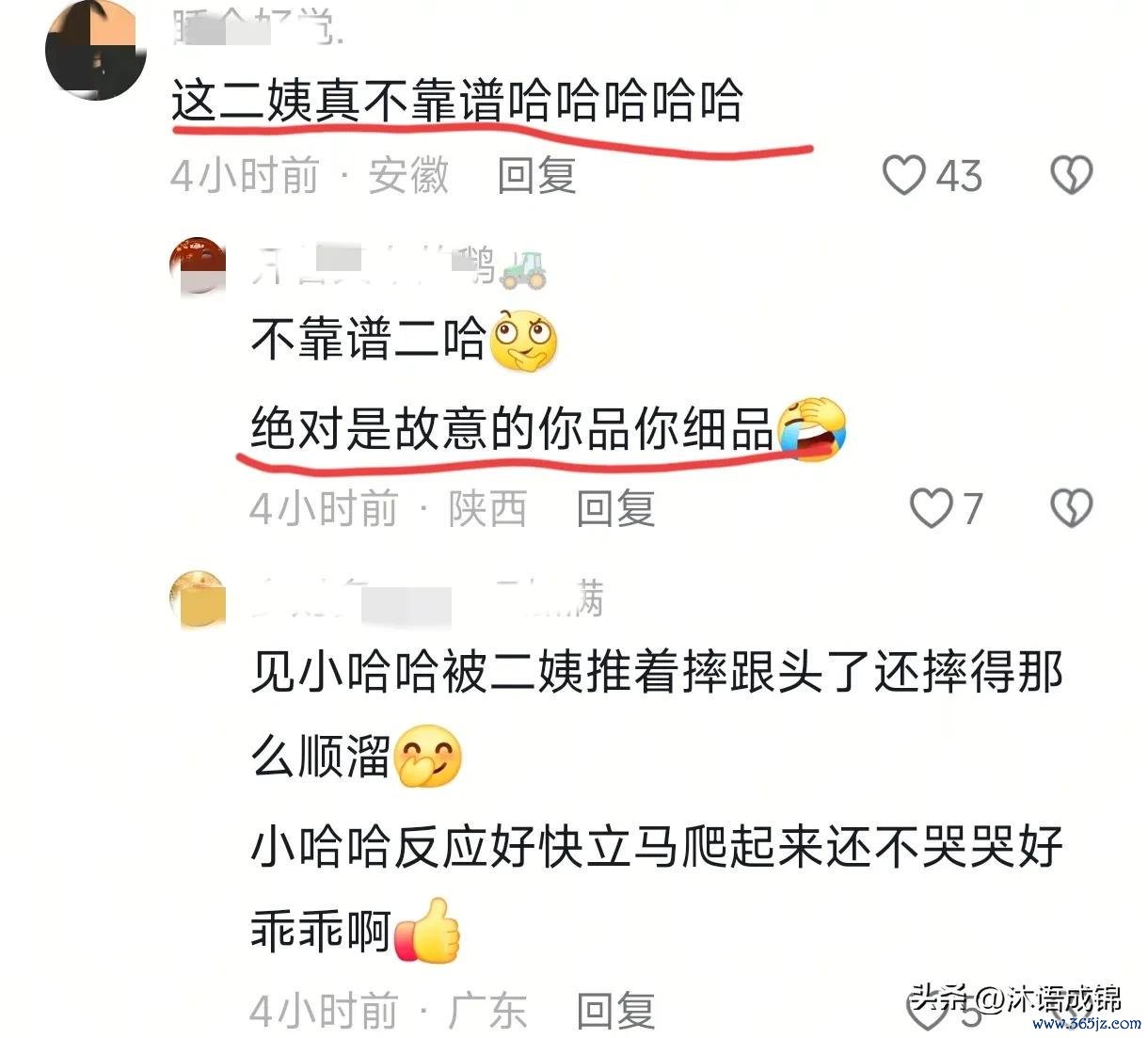This screenshot has height=1038, width=1148.
Task: Like the comment with 43 likes
Action: tap(904, 176)
